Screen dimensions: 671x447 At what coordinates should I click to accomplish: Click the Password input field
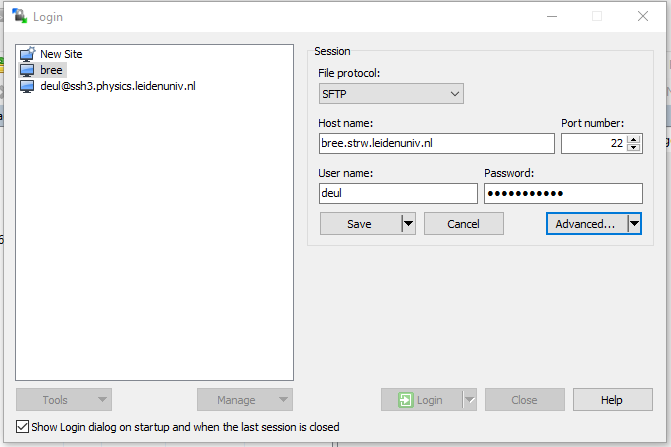tap(563, 194)
